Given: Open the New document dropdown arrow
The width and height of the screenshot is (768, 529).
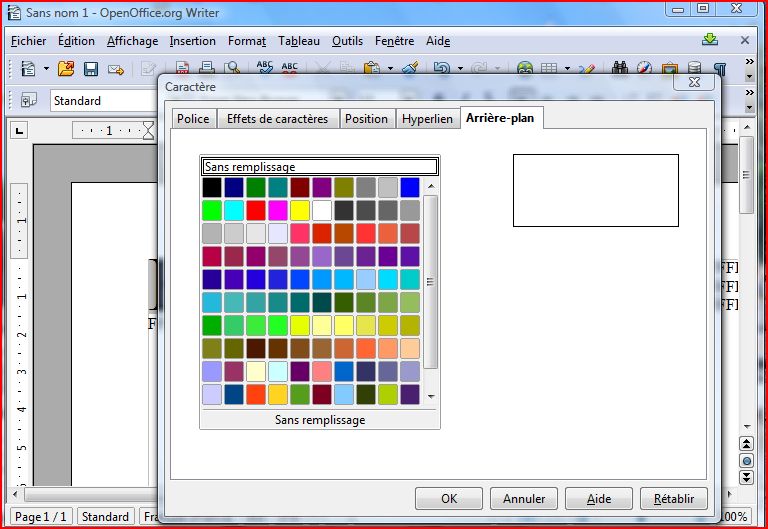Looking at the screenshot, I should point(46,68).
